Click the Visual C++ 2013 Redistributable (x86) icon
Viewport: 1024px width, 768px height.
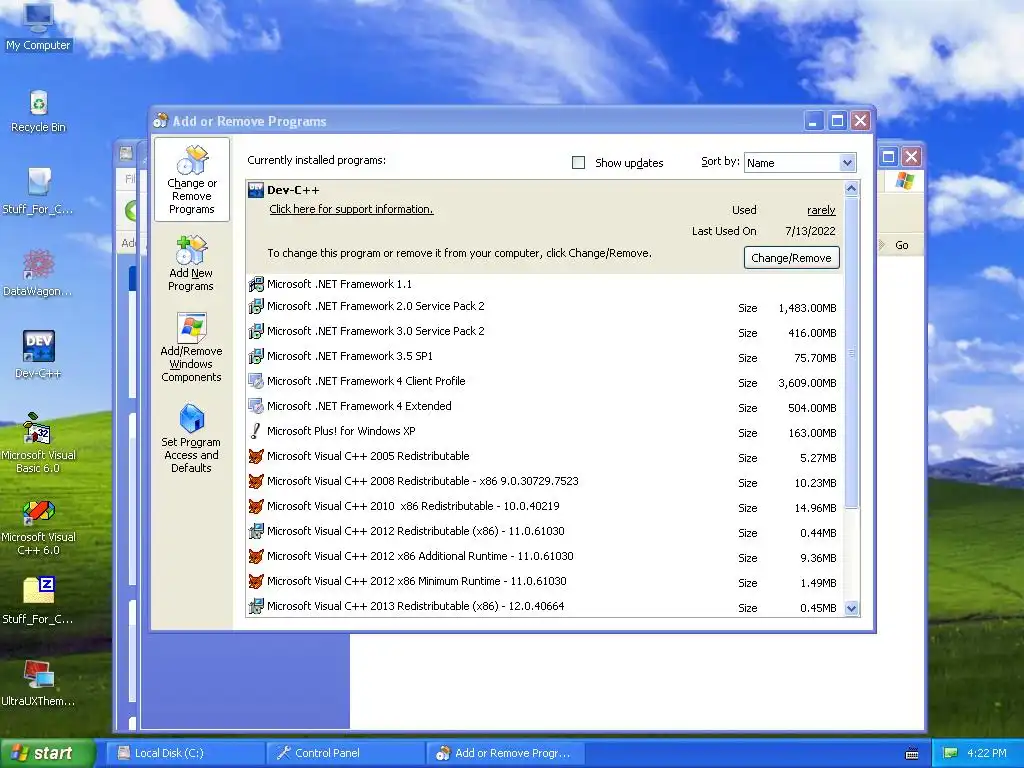pos(256,606)
